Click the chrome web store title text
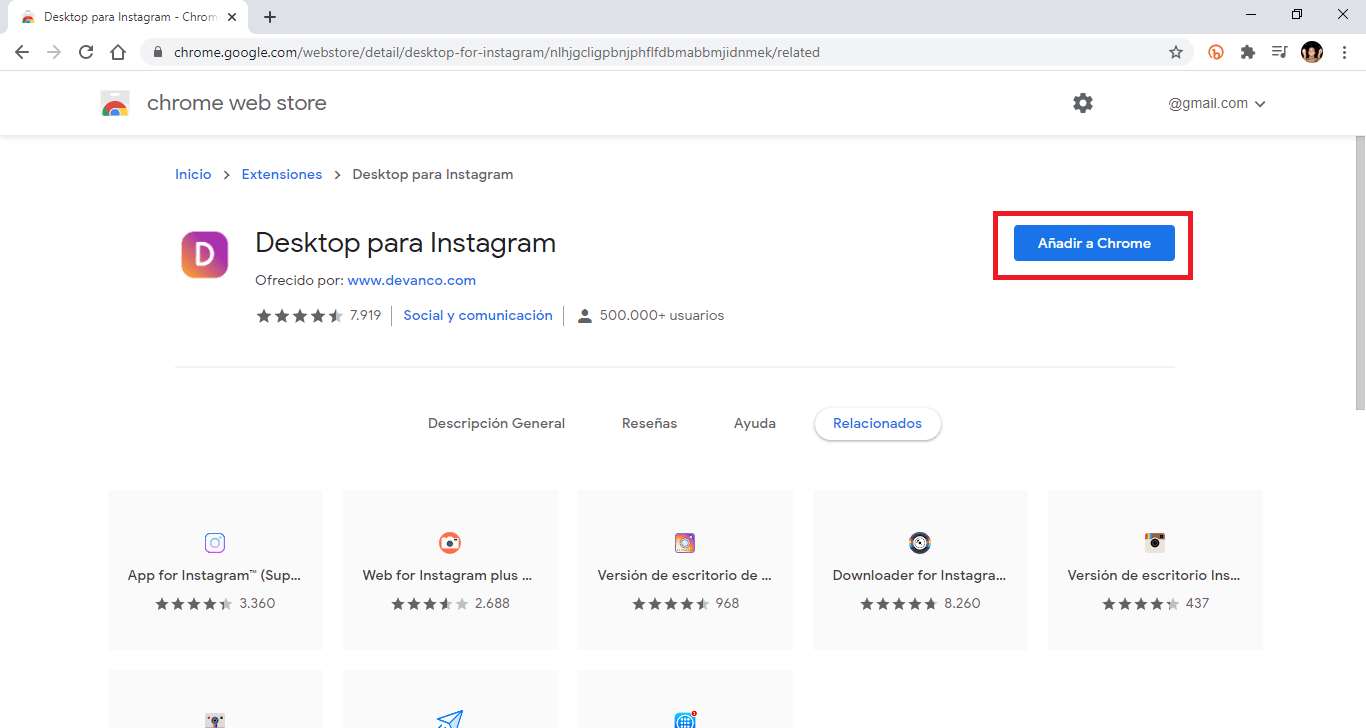 [236, 103]
